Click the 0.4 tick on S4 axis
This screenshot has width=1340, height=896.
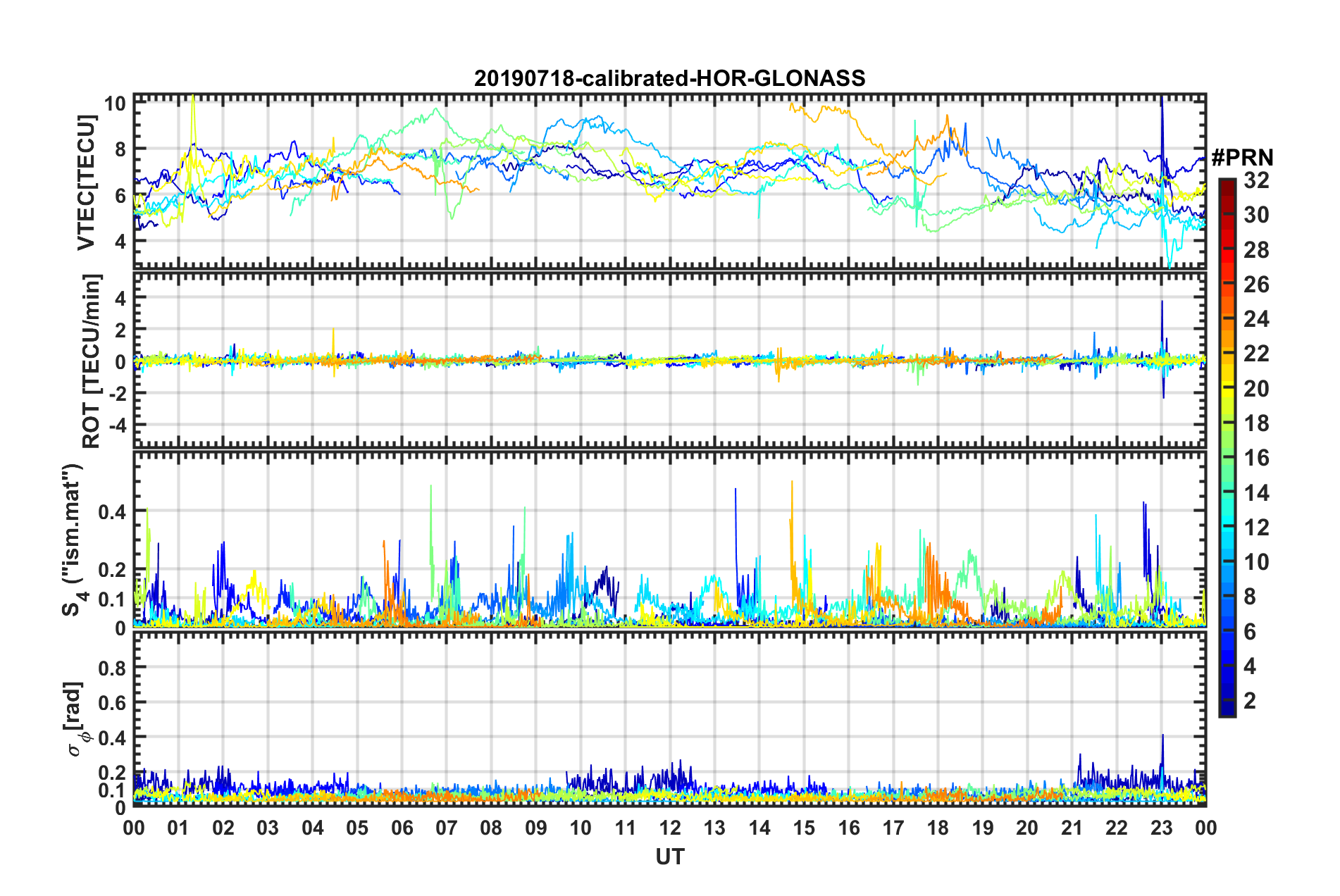(113, 511)
